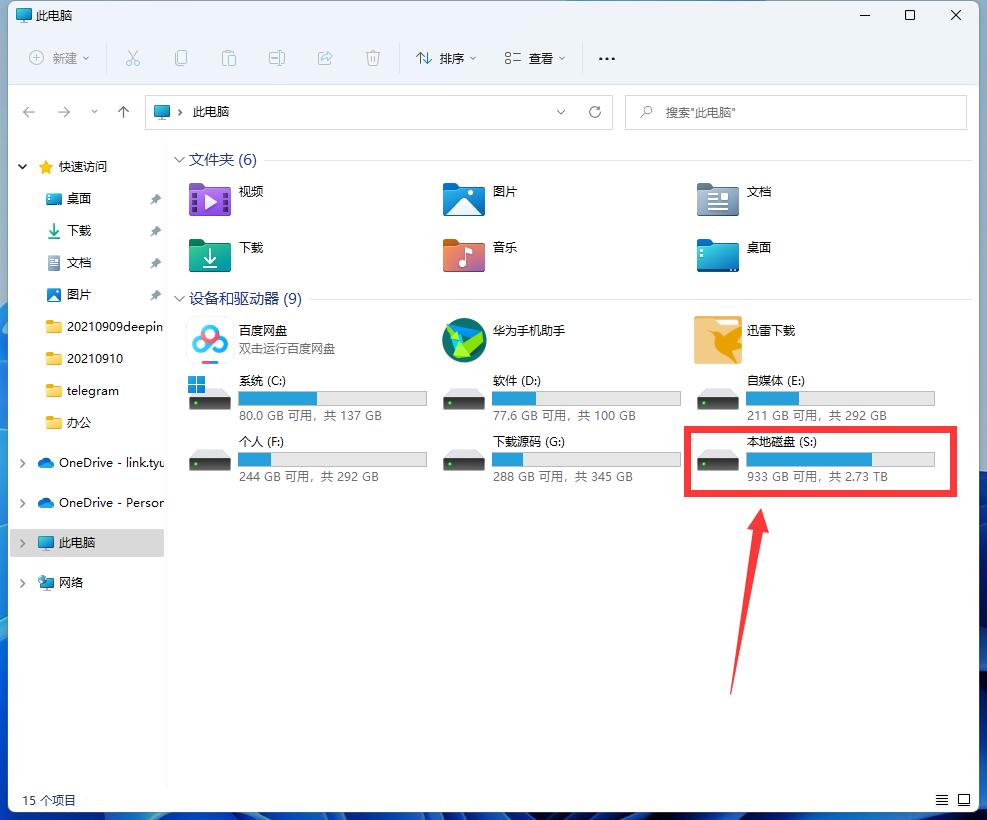Open the Sort (排序) dropdown menu
The height and width of the screenshot is (820, 987).
pos(446,58)
